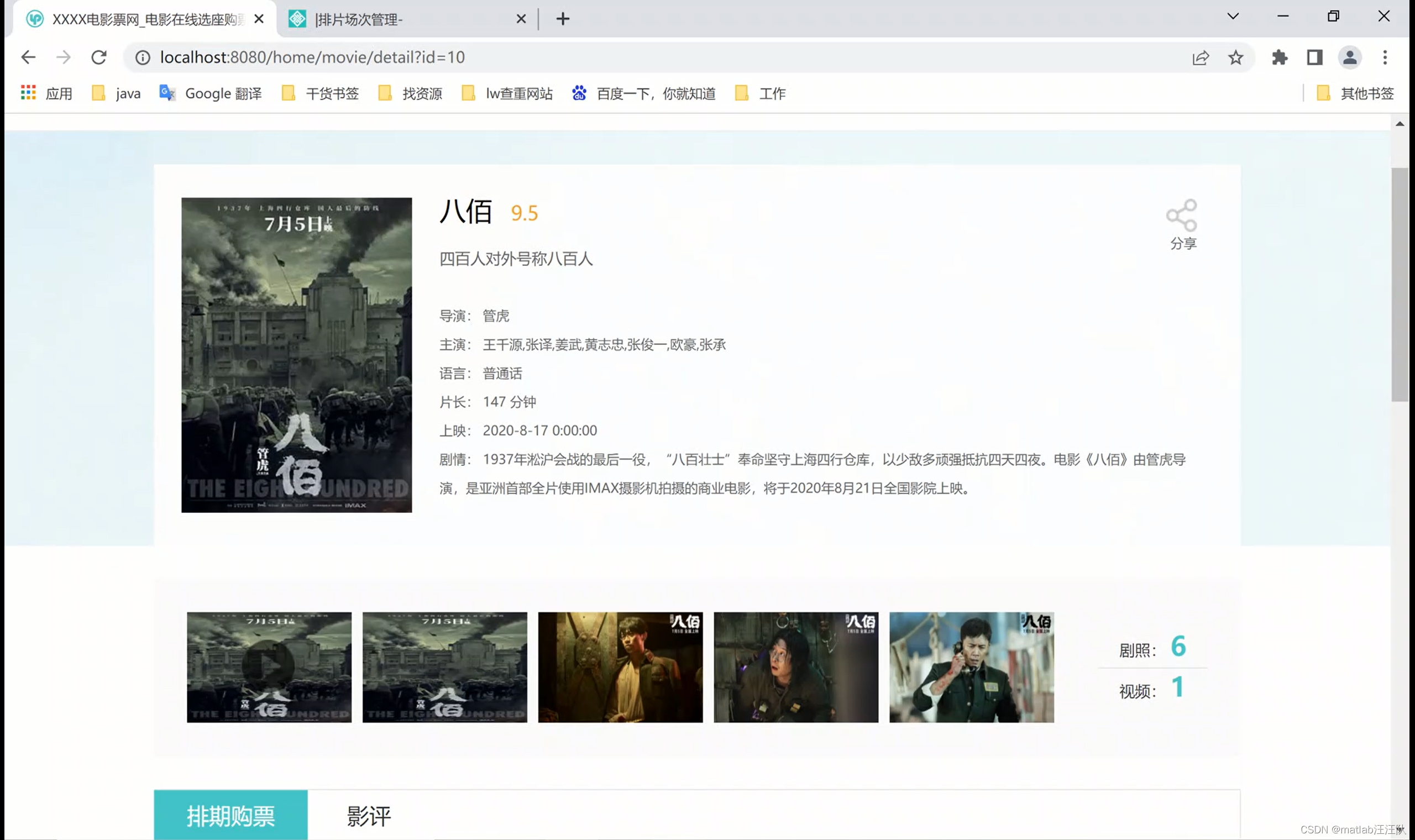Open the user profile avatar icon
This screenshot has width=1415, height=840.
(1349, 57)
